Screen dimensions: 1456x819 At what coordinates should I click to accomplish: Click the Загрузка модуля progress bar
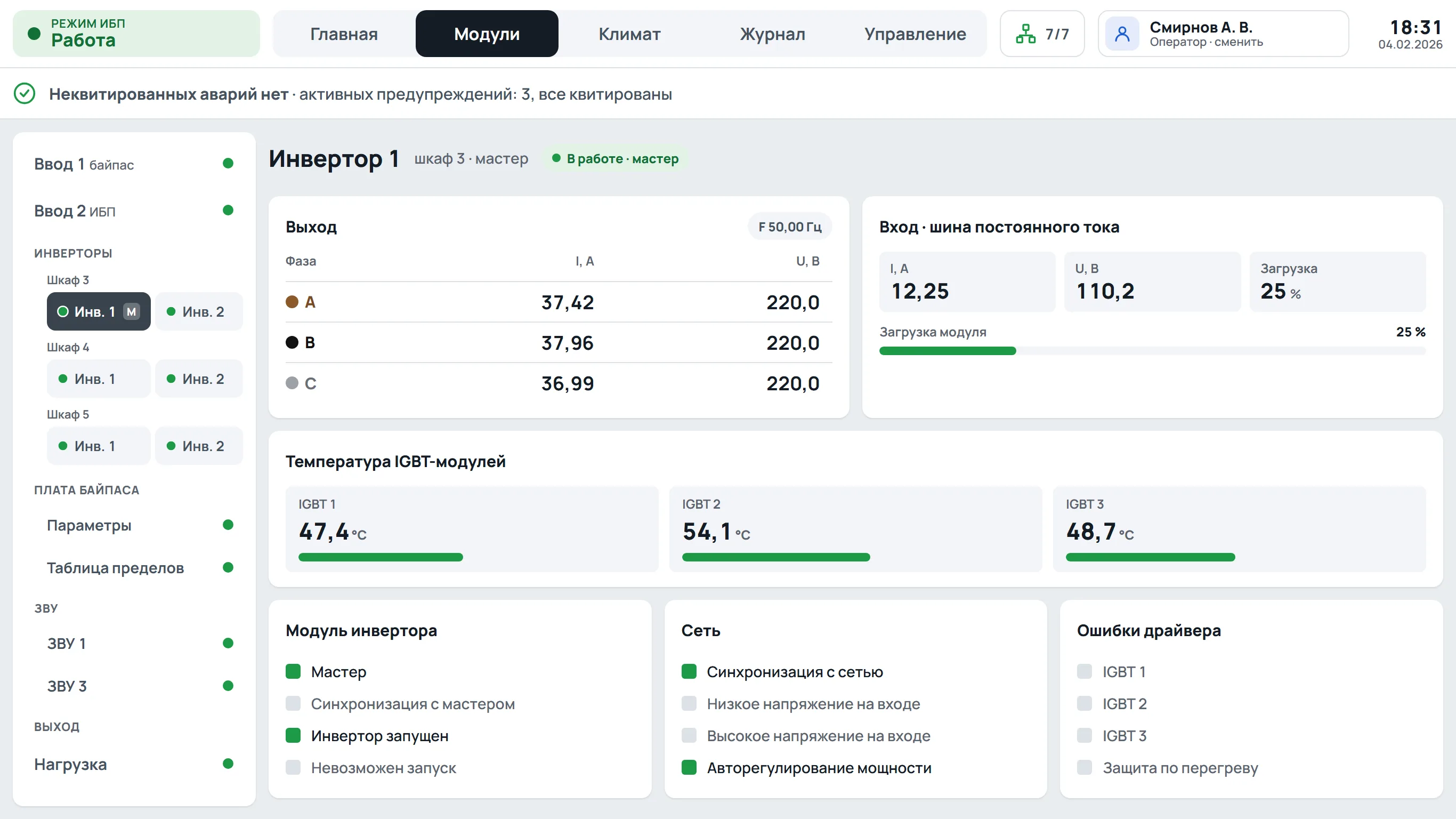coord(1152,351)
